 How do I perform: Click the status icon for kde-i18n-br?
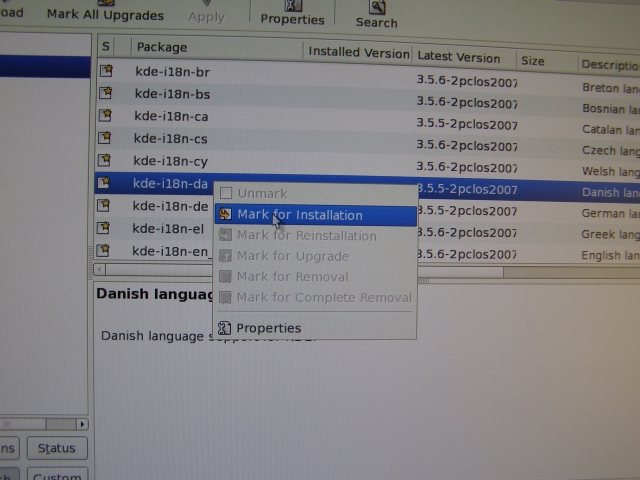[107, 71]
